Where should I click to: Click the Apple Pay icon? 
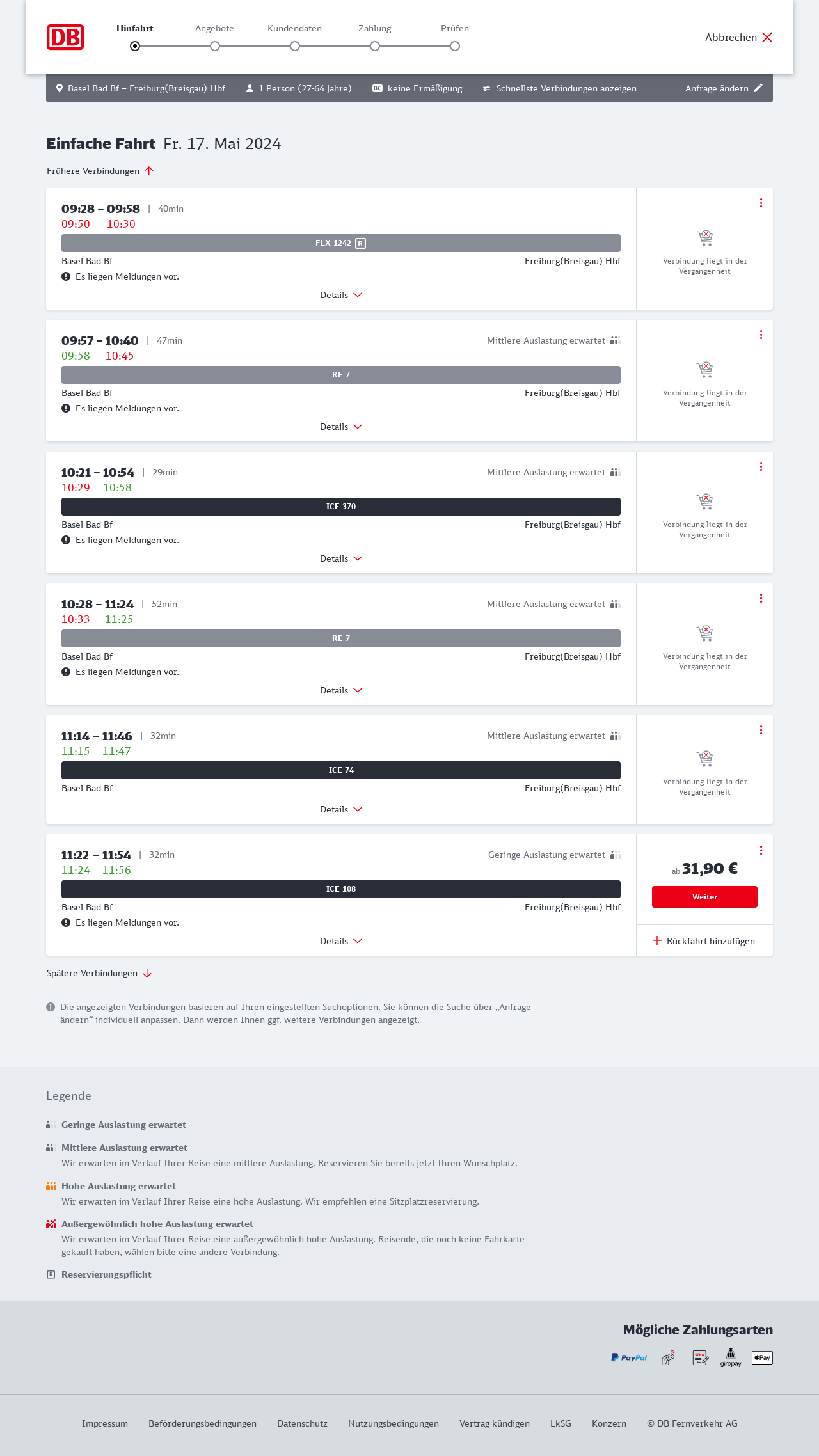(762, 1357)
